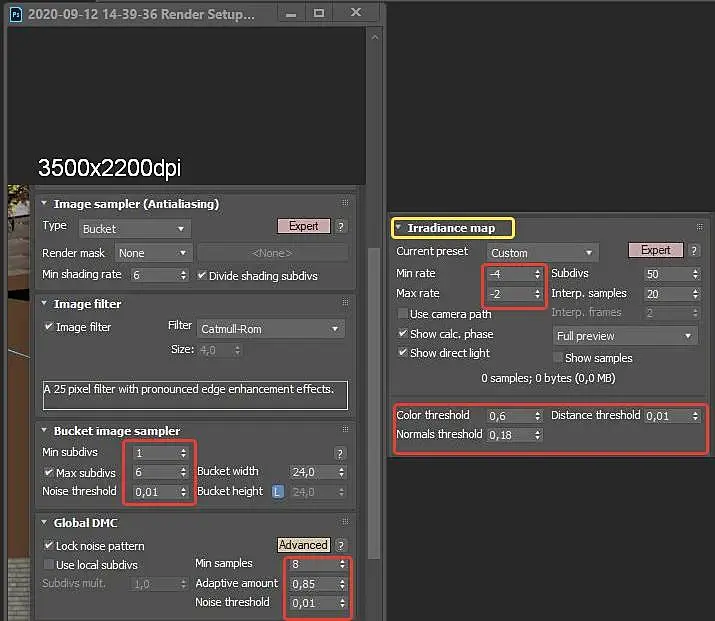Click the Photoshop file icon in title bar
Viewport: 715px width, 621px height.
point(16,14)
